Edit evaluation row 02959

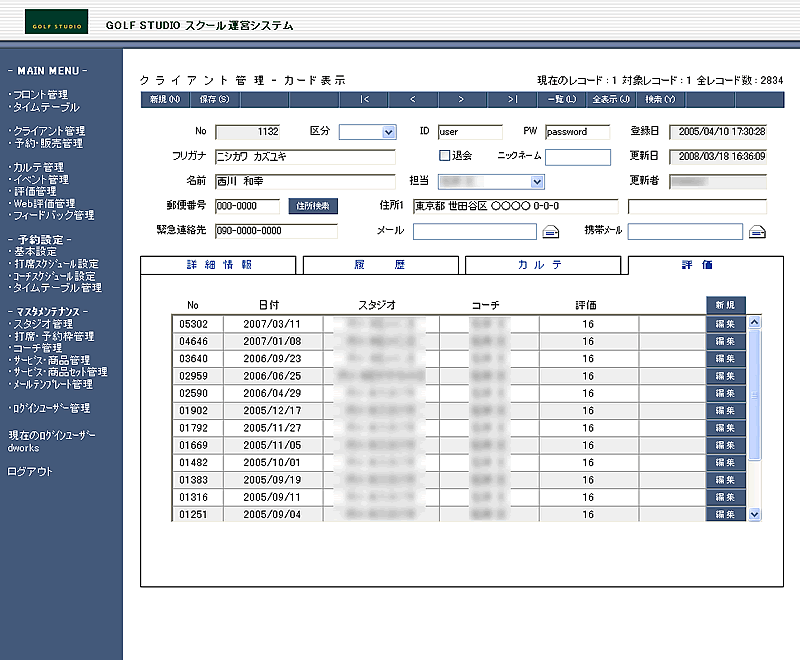pos(726,376)
